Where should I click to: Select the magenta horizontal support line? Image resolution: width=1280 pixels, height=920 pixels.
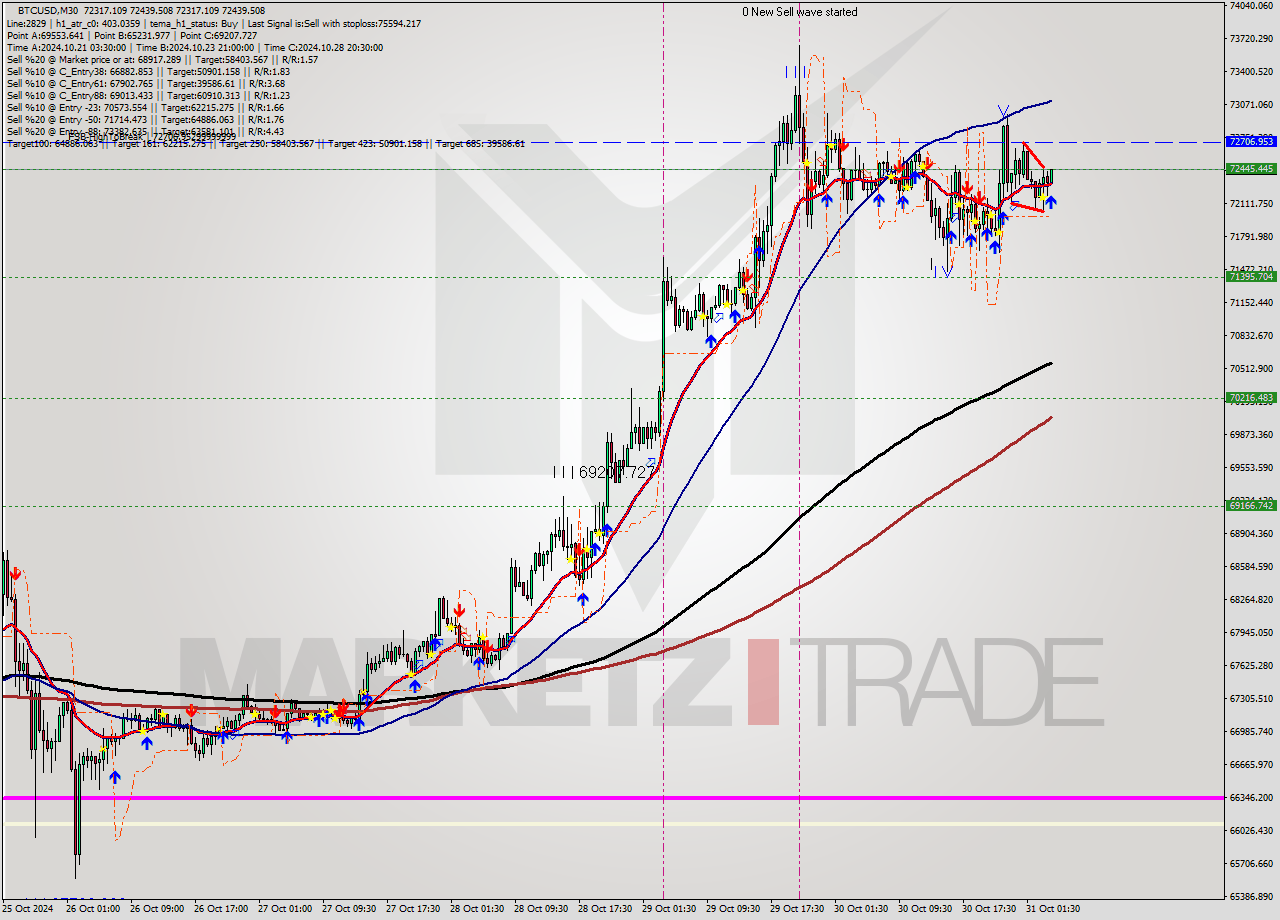pos(612,797)
